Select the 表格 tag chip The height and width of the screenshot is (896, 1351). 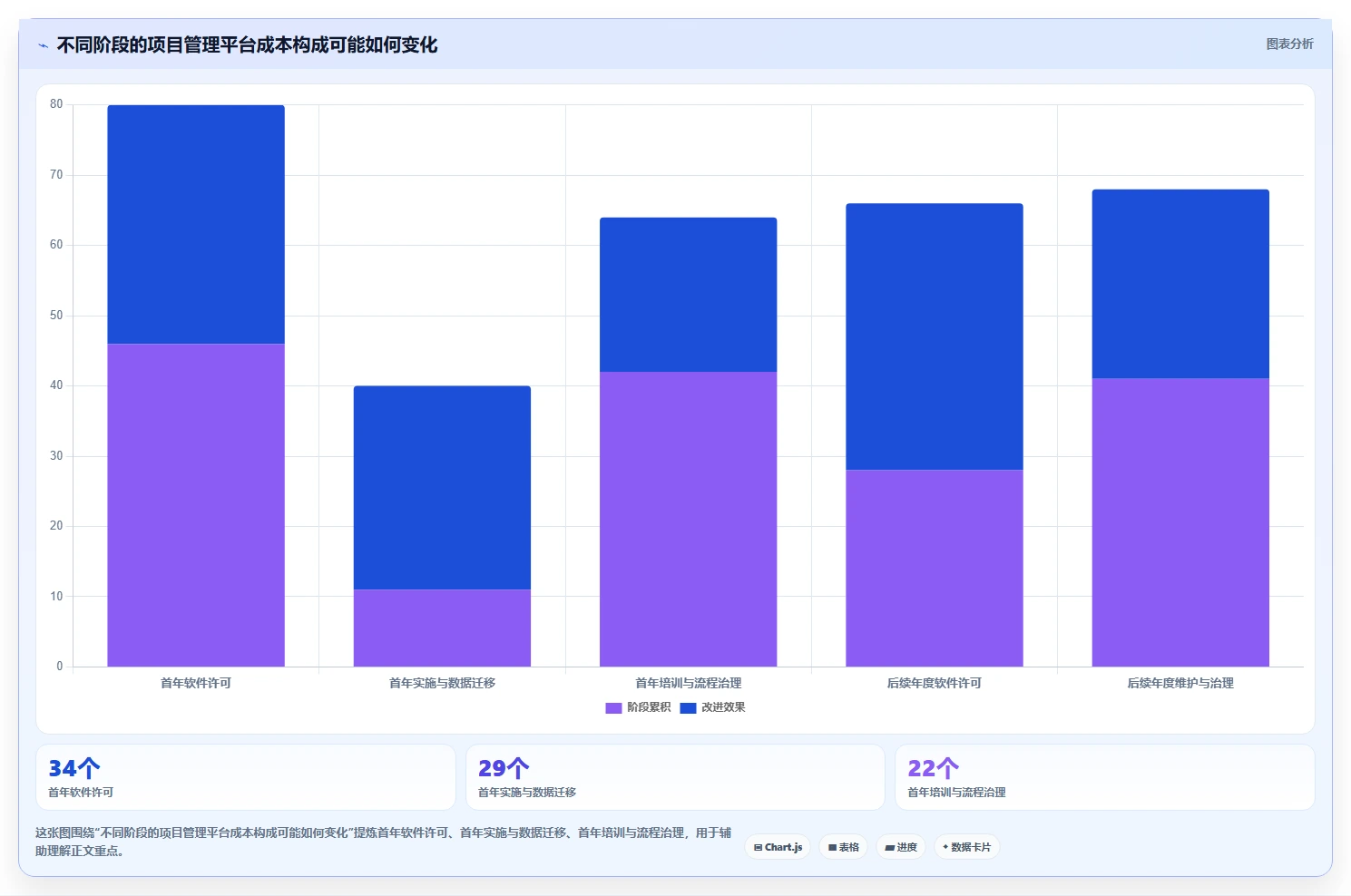(x=843, y=847)
